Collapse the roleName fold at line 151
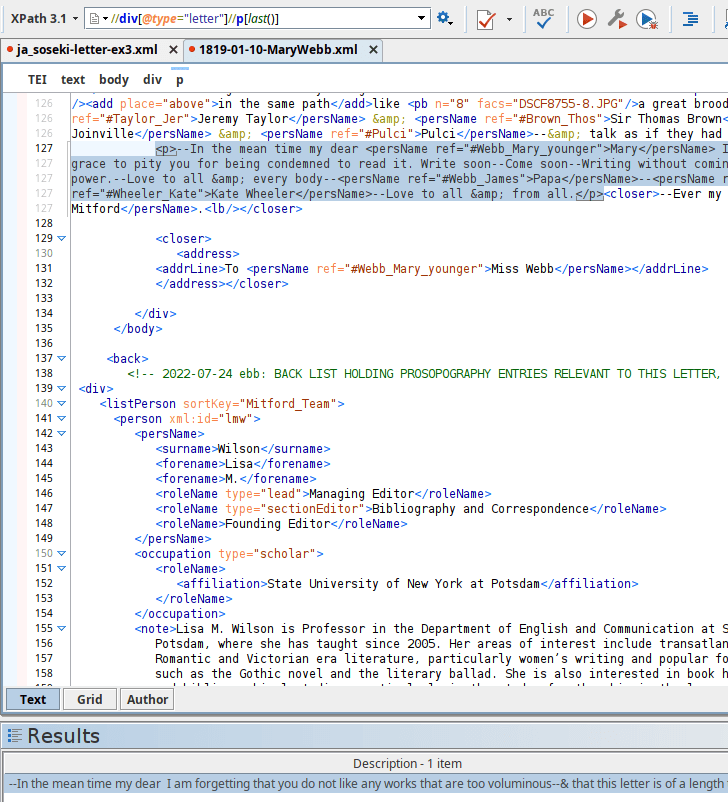728x802 pixels. [61, 569]
